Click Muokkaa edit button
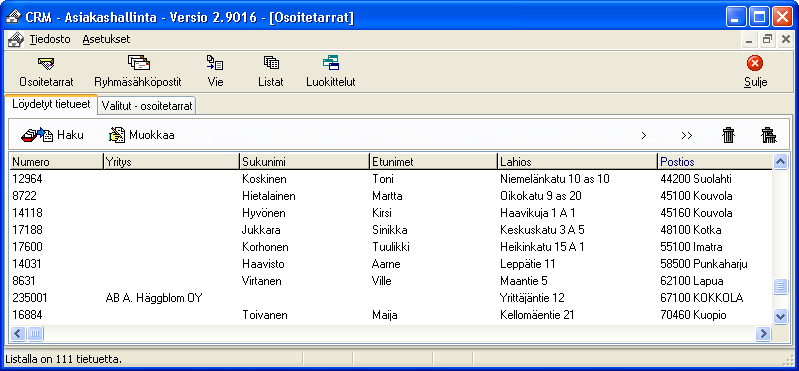The image size is (799, 371). pos(142,135)
